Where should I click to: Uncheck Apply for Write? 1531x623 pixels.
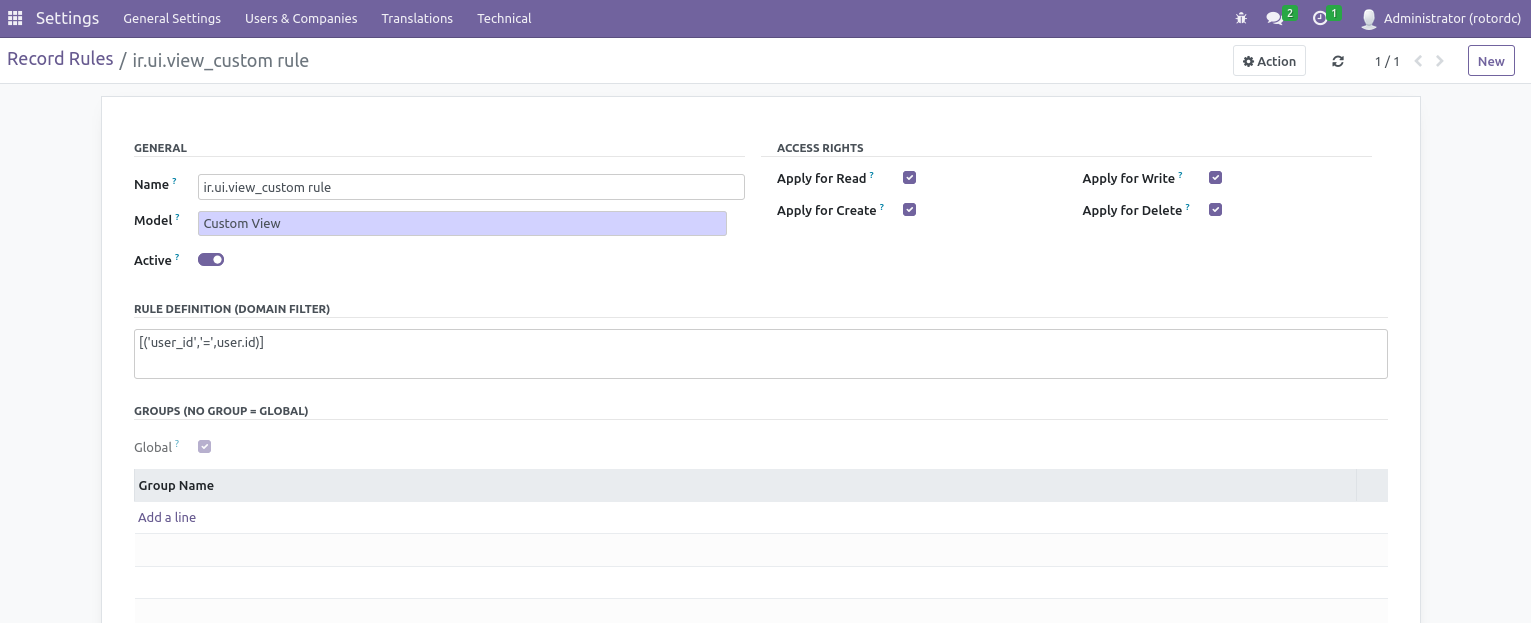click(1215, 177)
